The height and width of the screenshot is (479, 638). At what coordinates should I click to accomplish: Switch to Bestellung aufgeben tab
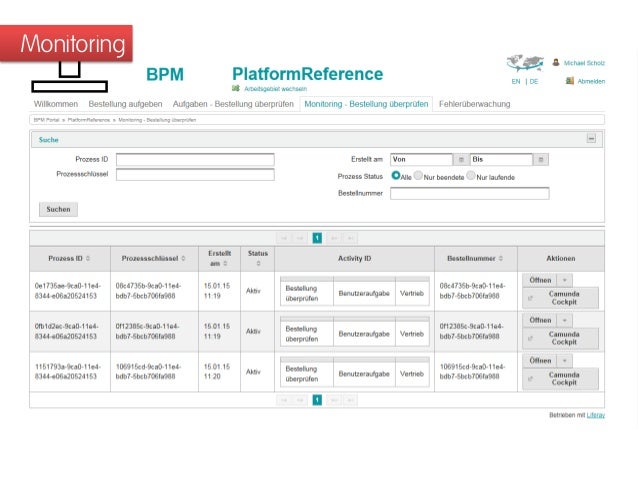click(x=125, y=104)
